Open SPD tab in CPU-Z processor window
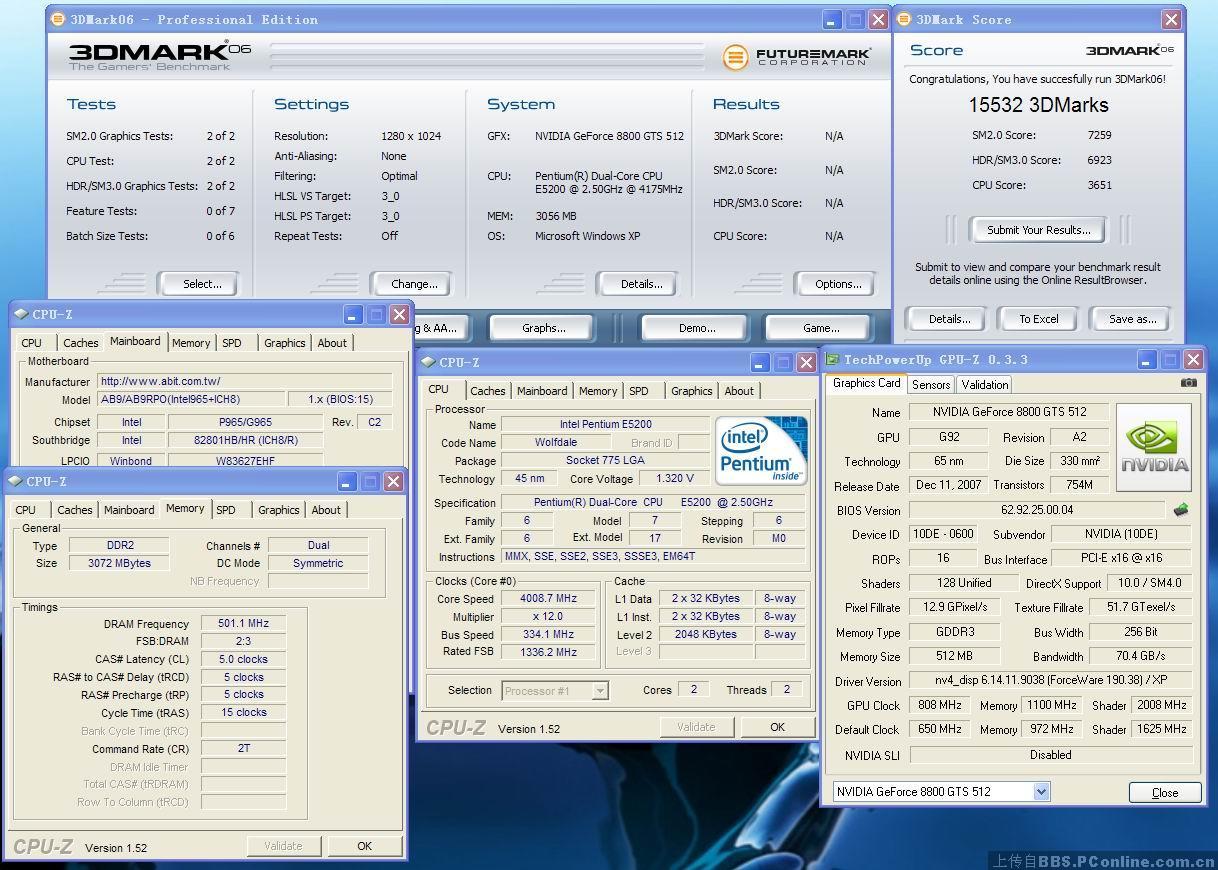Screen dimensions: 1218x870 click(639, 391)
